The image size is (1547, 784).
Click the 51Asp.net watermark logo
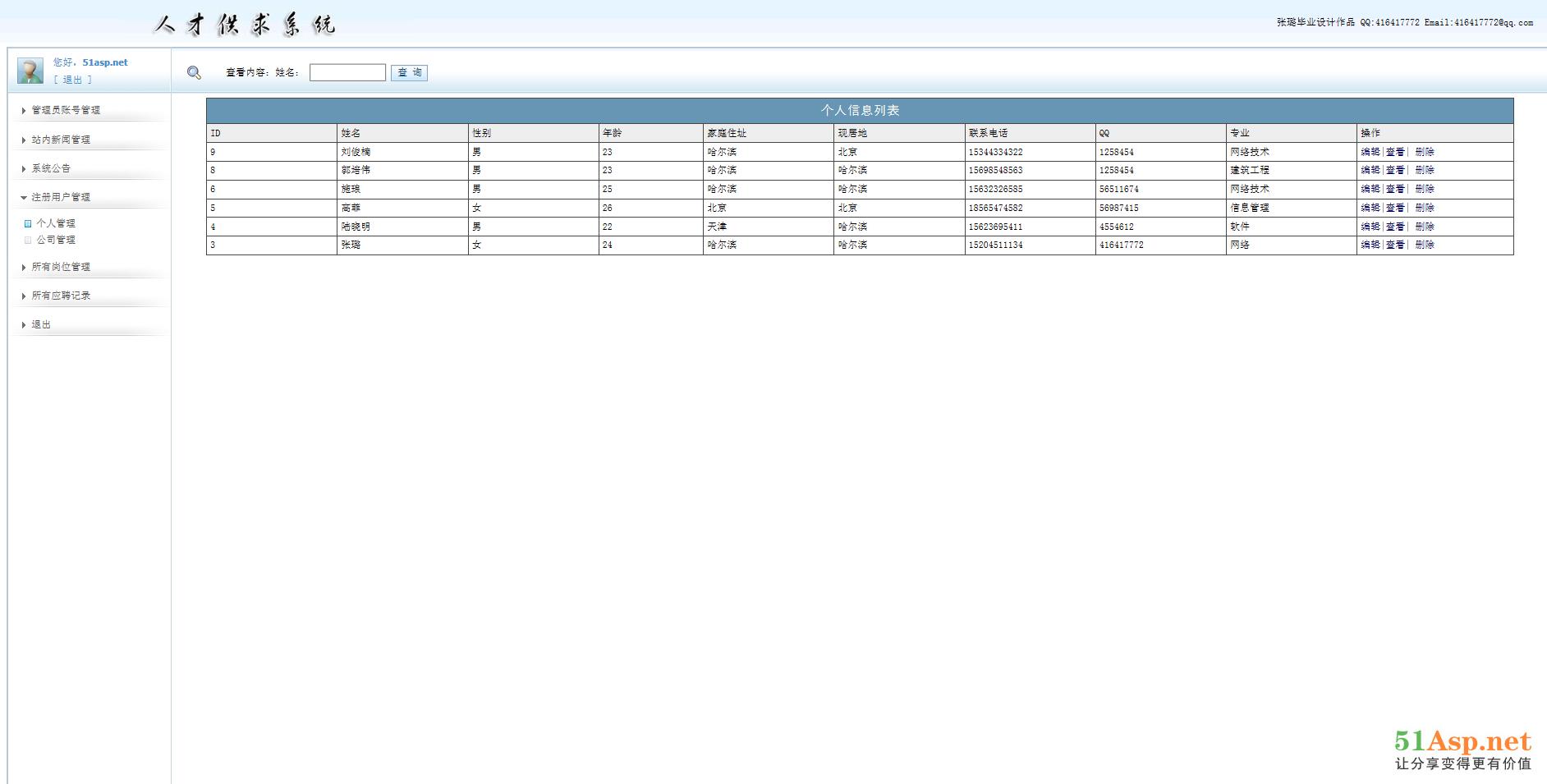(1462, 750)
